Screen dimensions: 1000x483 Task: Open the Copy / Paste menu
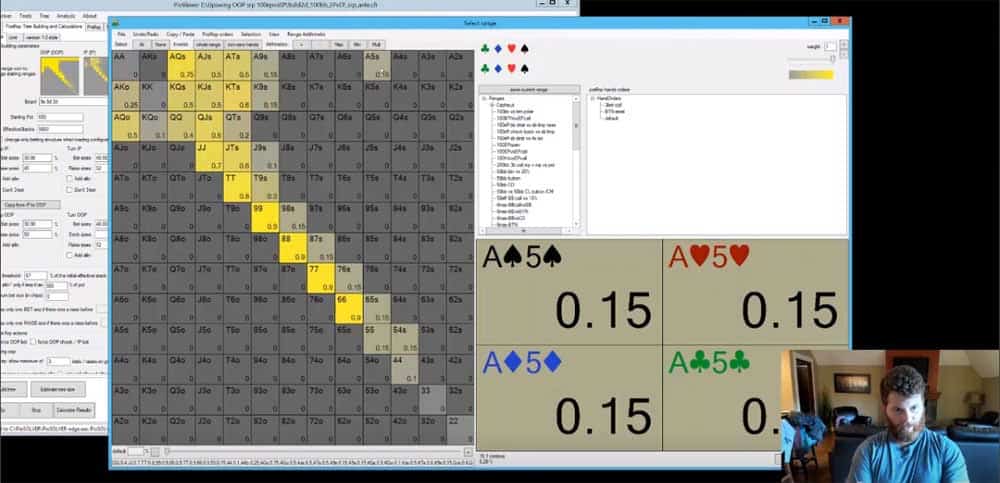tap(180, 34)
